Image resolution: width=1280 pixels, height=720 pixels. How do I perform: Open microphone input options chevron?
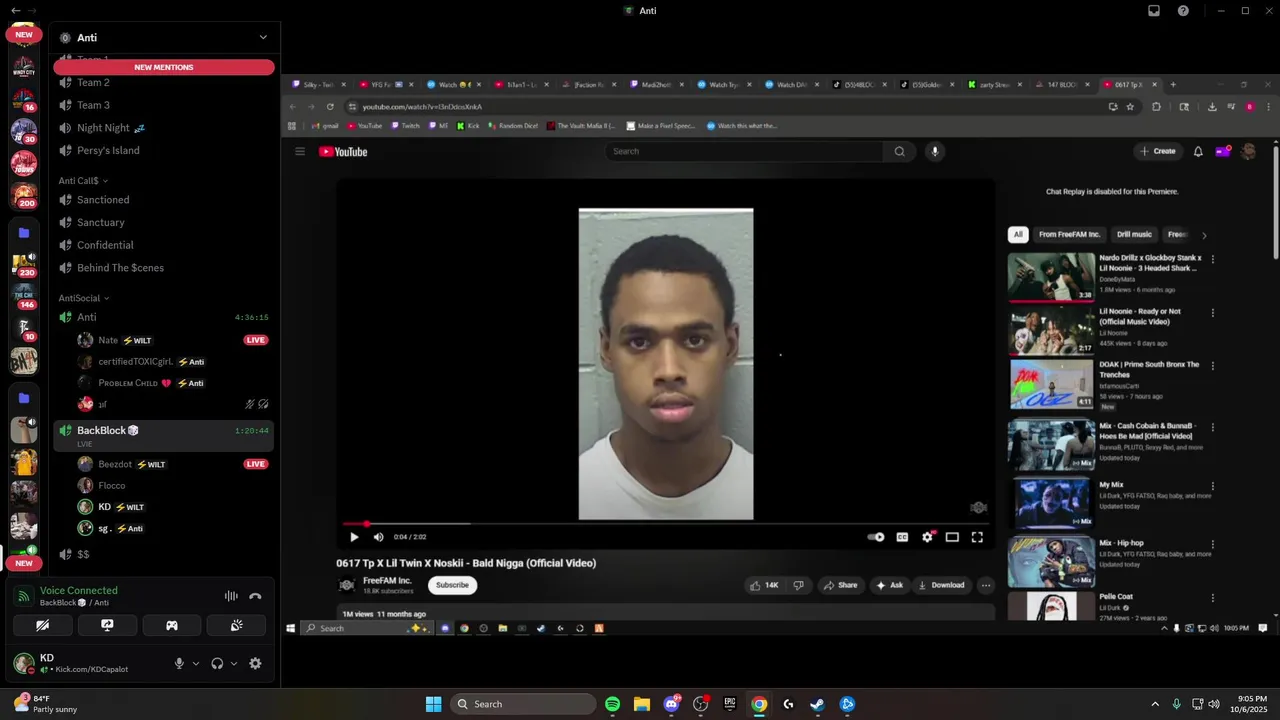pos(196,663)
